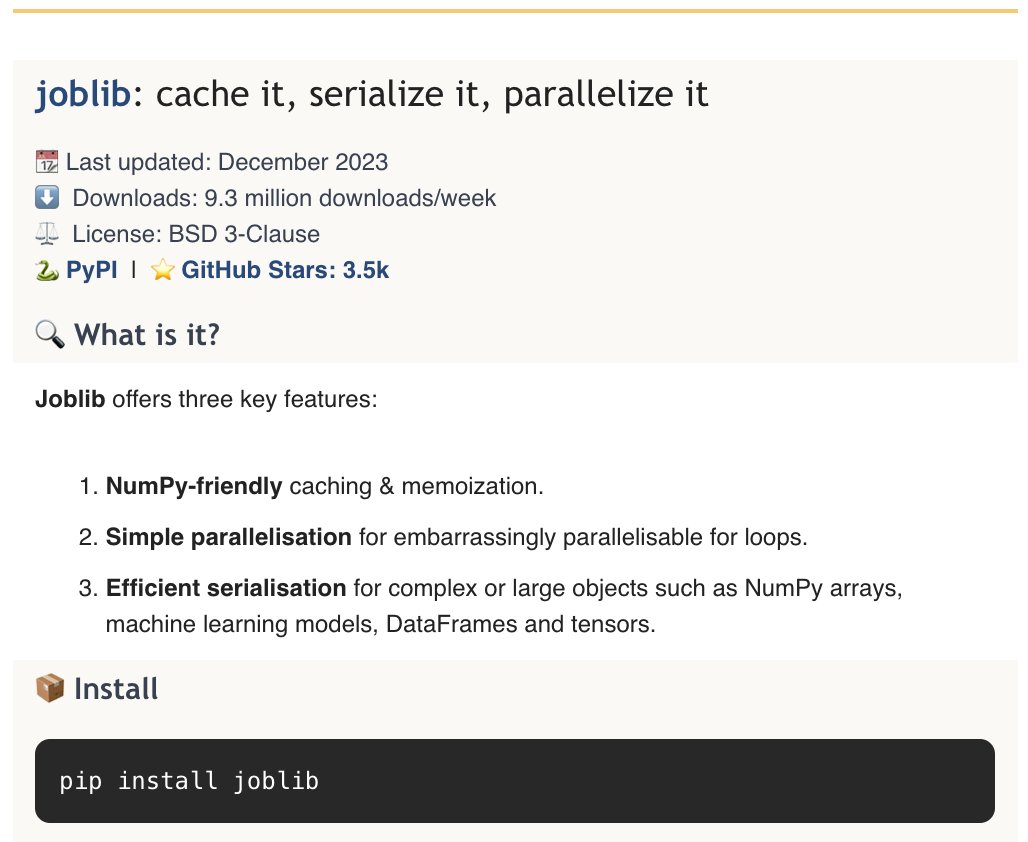This screenshot has width=1028, height=842.
Task: Open the GitHub Stars: 3.5k link
Action: pos(285,270)
